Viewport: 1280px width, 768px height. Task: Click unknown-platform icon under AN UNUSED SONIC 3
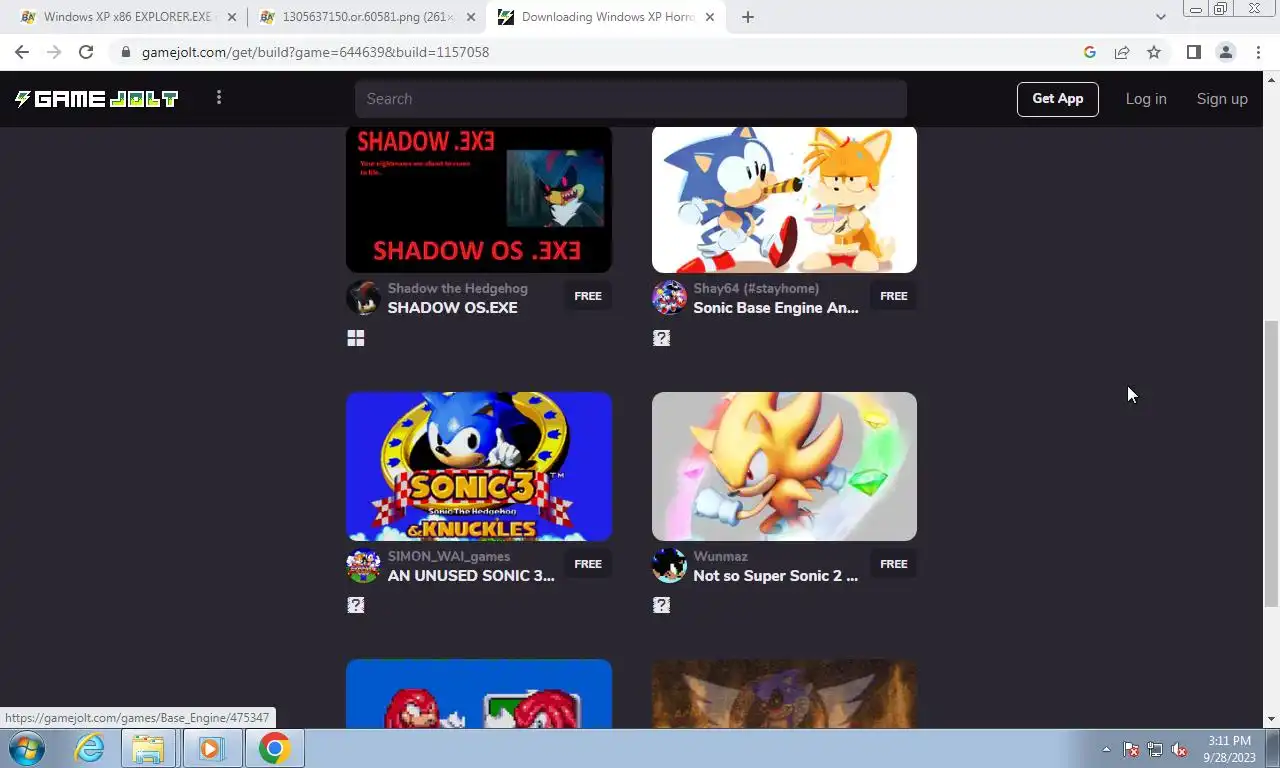tap(356, 605)
